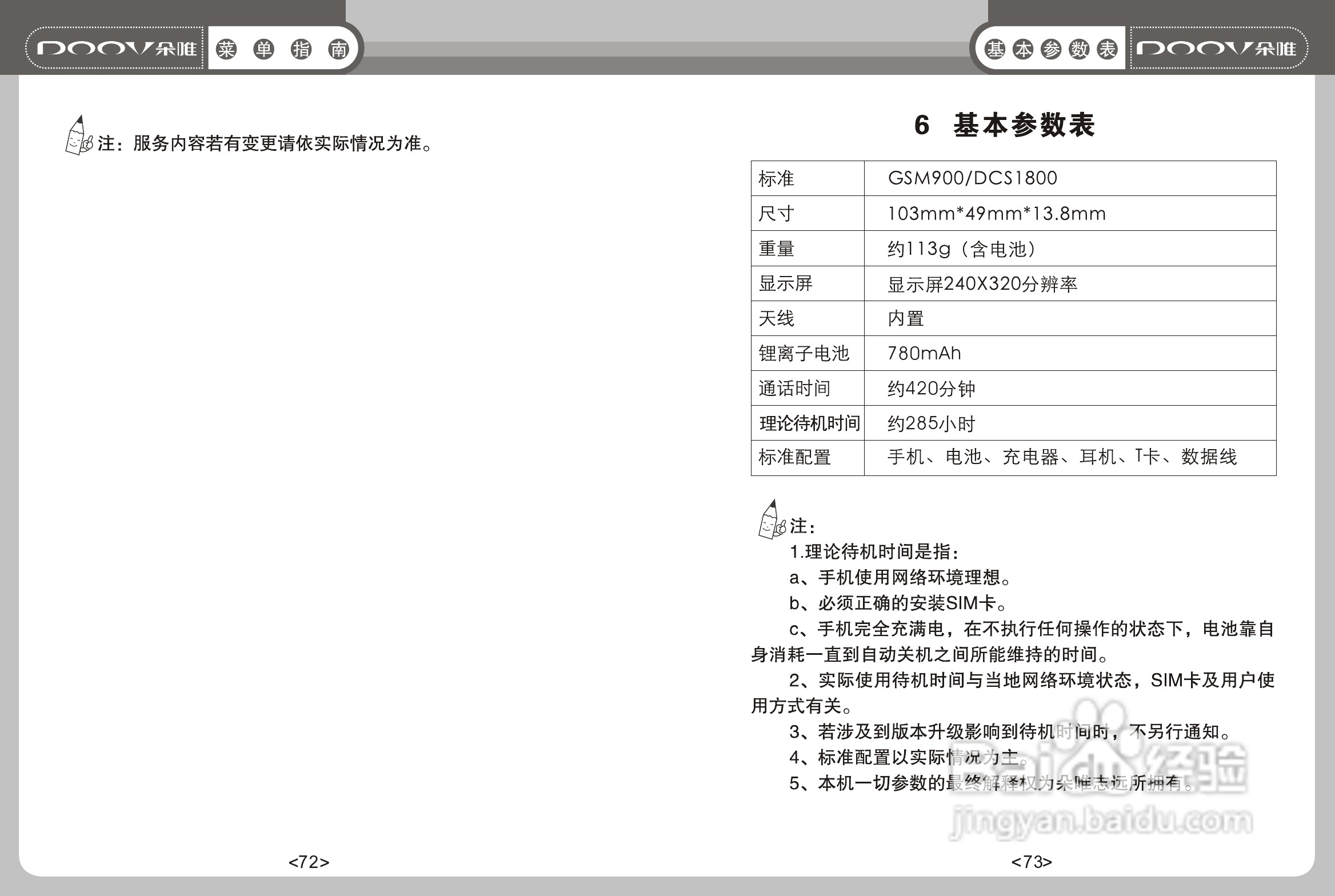Click the 780mAh battery value cell
1335x896 pixels.
924,353
